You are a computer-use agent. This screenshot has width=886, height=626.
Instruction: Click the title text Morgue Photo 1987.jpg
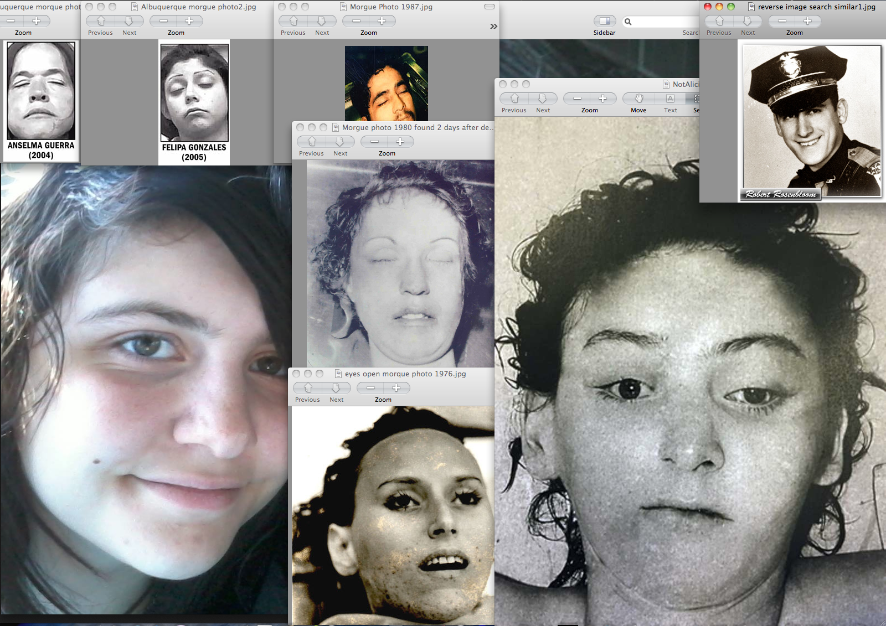[391, 7]
